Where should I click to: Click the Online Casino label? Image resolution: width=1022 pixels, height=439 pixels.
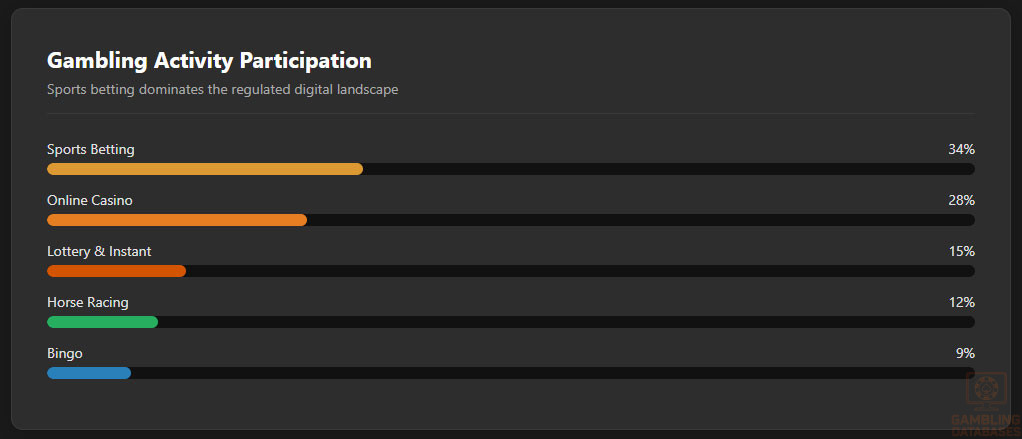pyautogui.click(x=89, y=200)
